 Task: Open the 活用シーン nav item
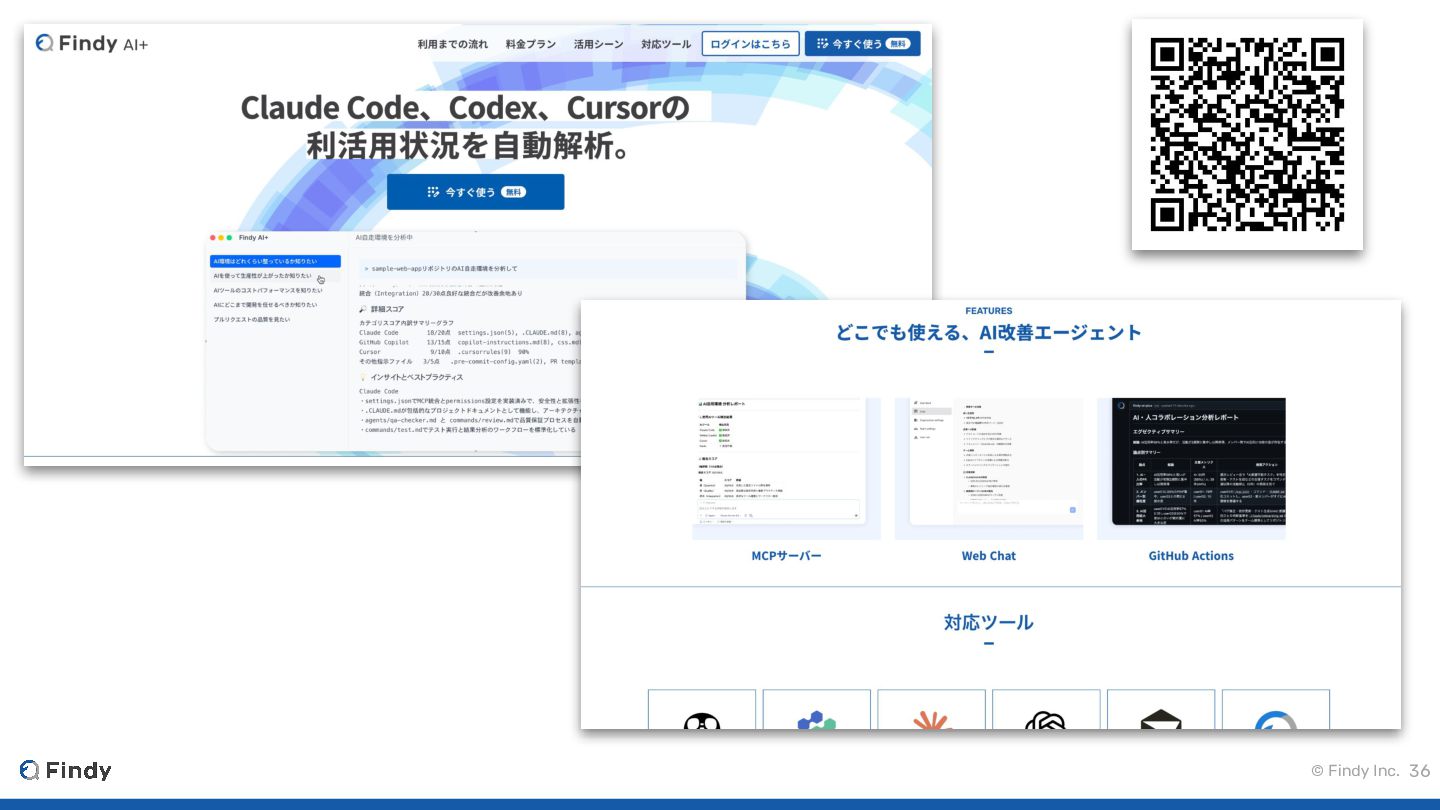pyautogui.click(x=598, y=44)
